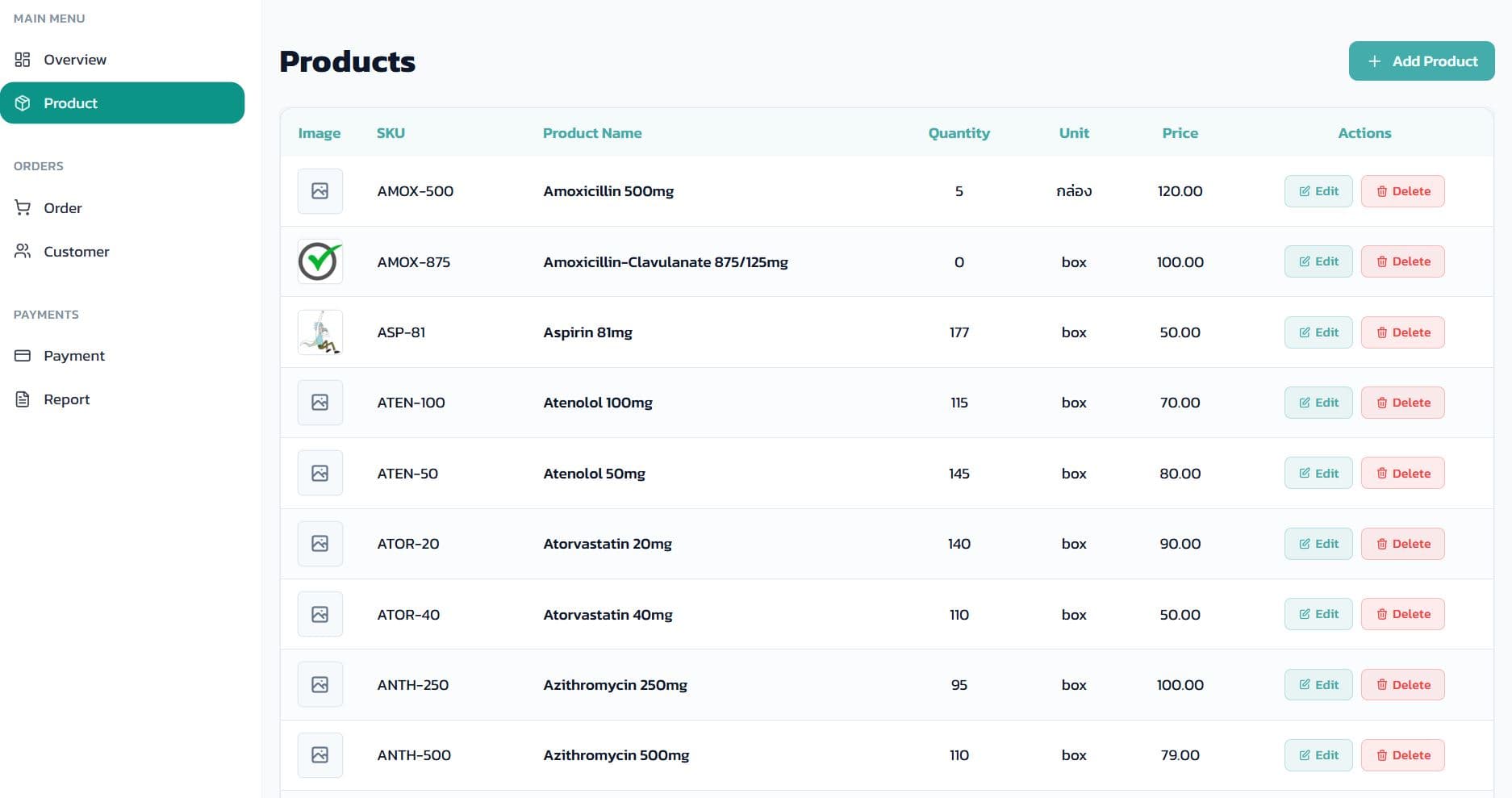Click the Product Name column header
Image resolution: width=1512 pixels, height=798 pixels.
pyautogui.click(x=592, y=132)
